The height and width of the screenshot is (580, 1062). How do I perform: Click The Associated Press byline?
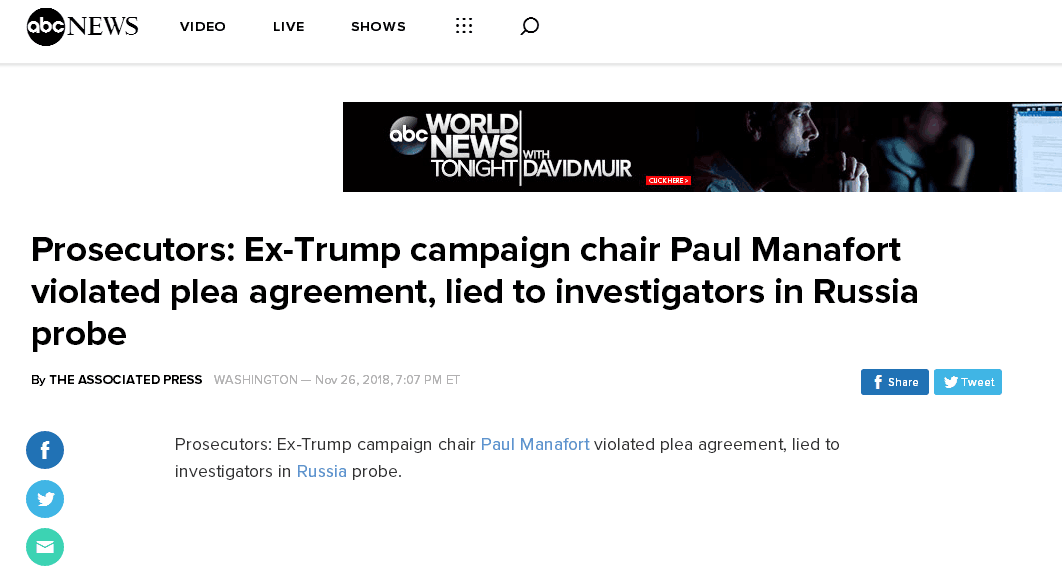click(125, 380)
